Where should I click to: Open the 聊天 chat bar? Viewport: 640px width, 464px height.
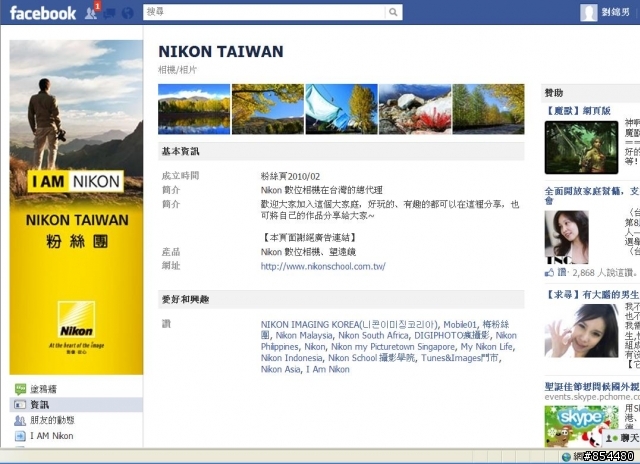[x=622, y=438]
